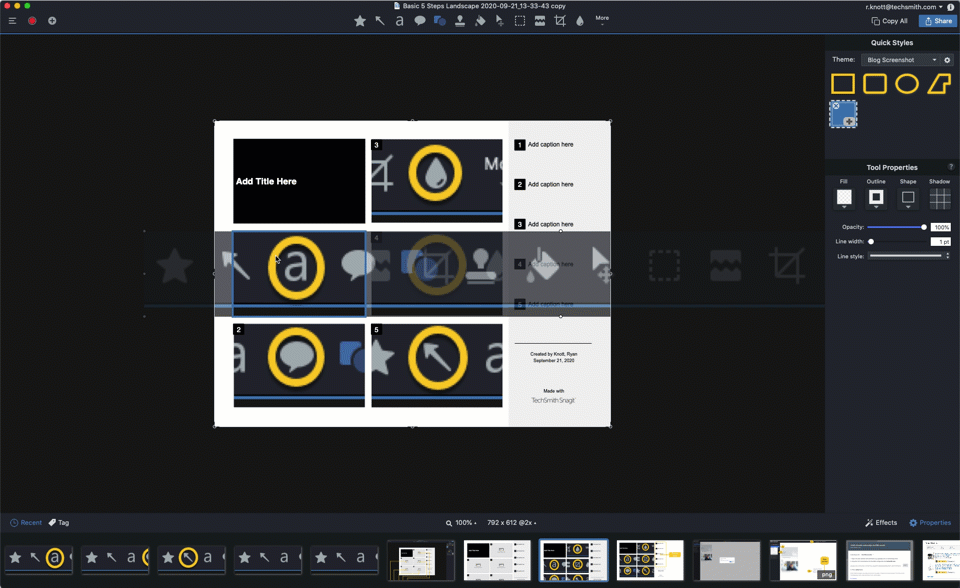Viewport: 960px width, 588px height.
Task: Open the Fill color dropdown
Action: (x=844, y=198)
